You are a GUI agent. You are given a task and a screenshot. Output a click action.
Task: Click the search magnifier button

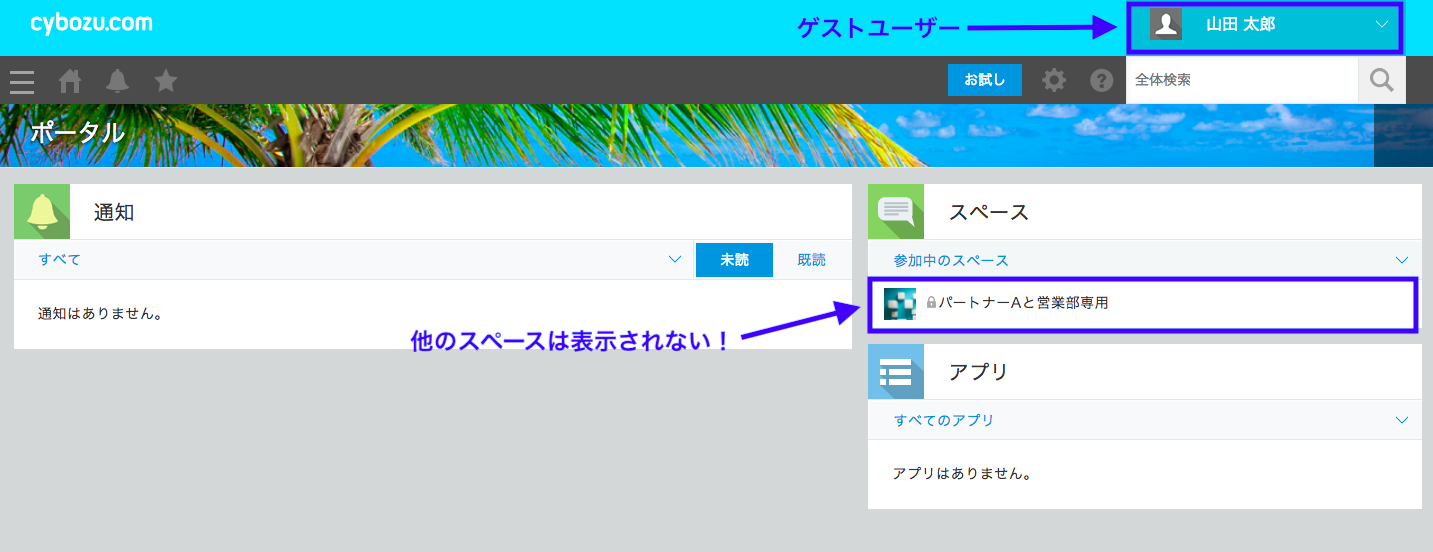[x=1382, y=80]
